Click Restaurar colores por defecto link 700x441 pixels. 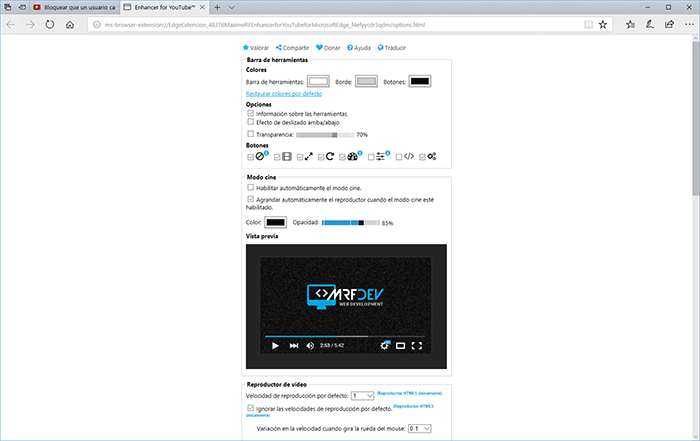[x=284, y=94]
